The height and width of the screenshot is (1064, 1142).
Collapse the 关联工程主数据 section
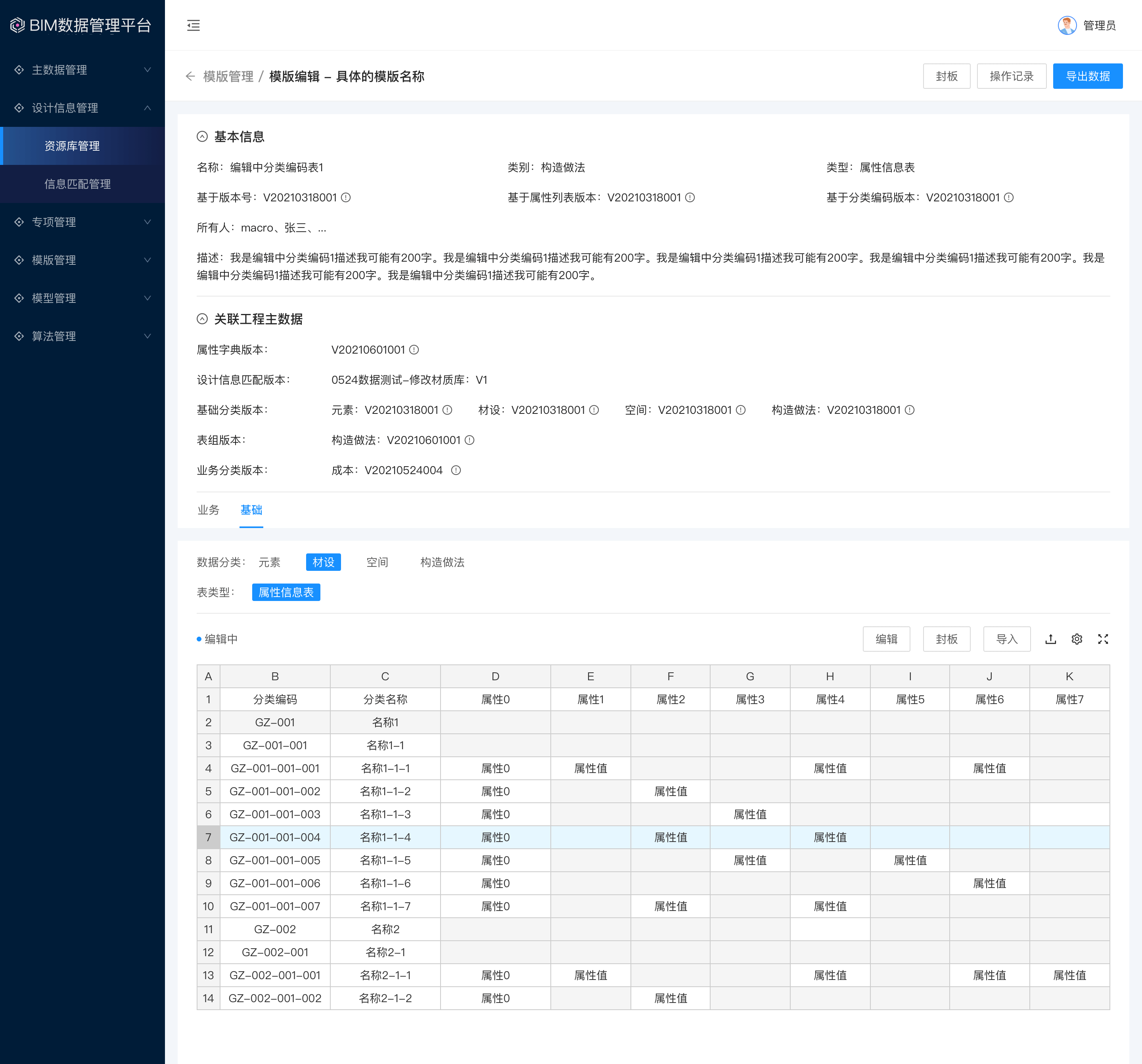[x=202, y=319]
